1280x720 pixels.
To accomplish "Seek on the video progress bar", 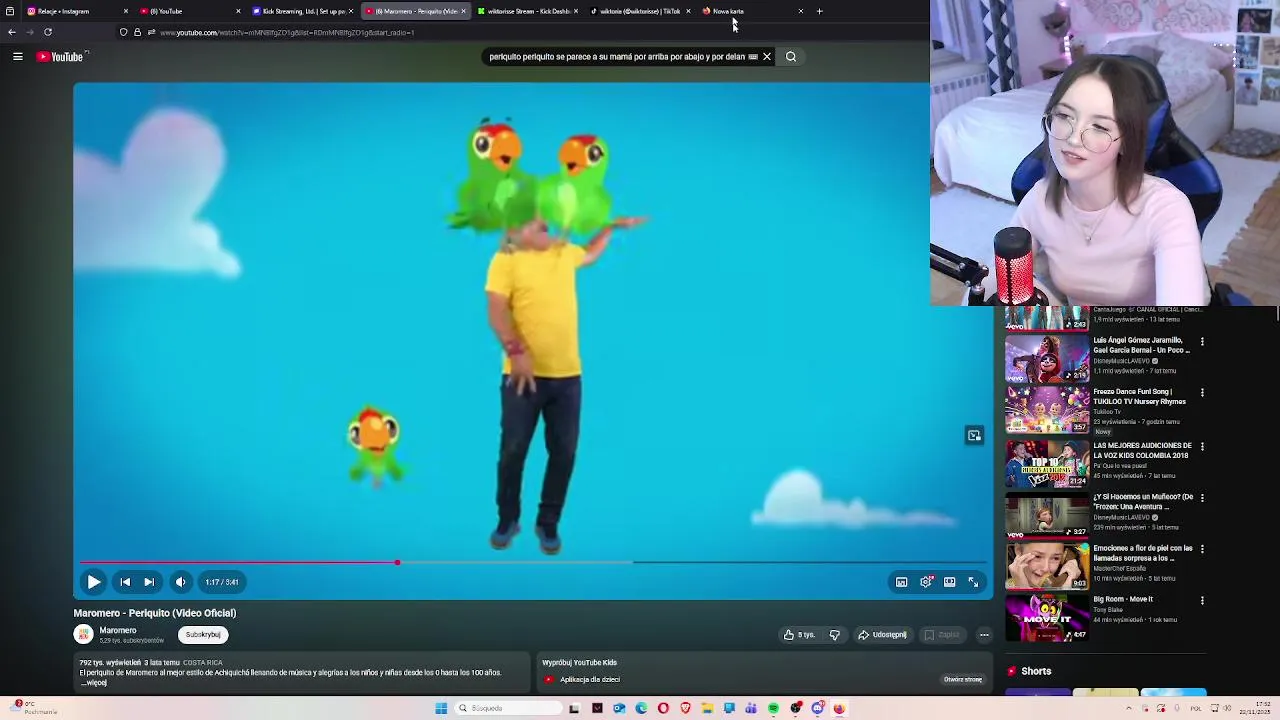I will point(533,562).
